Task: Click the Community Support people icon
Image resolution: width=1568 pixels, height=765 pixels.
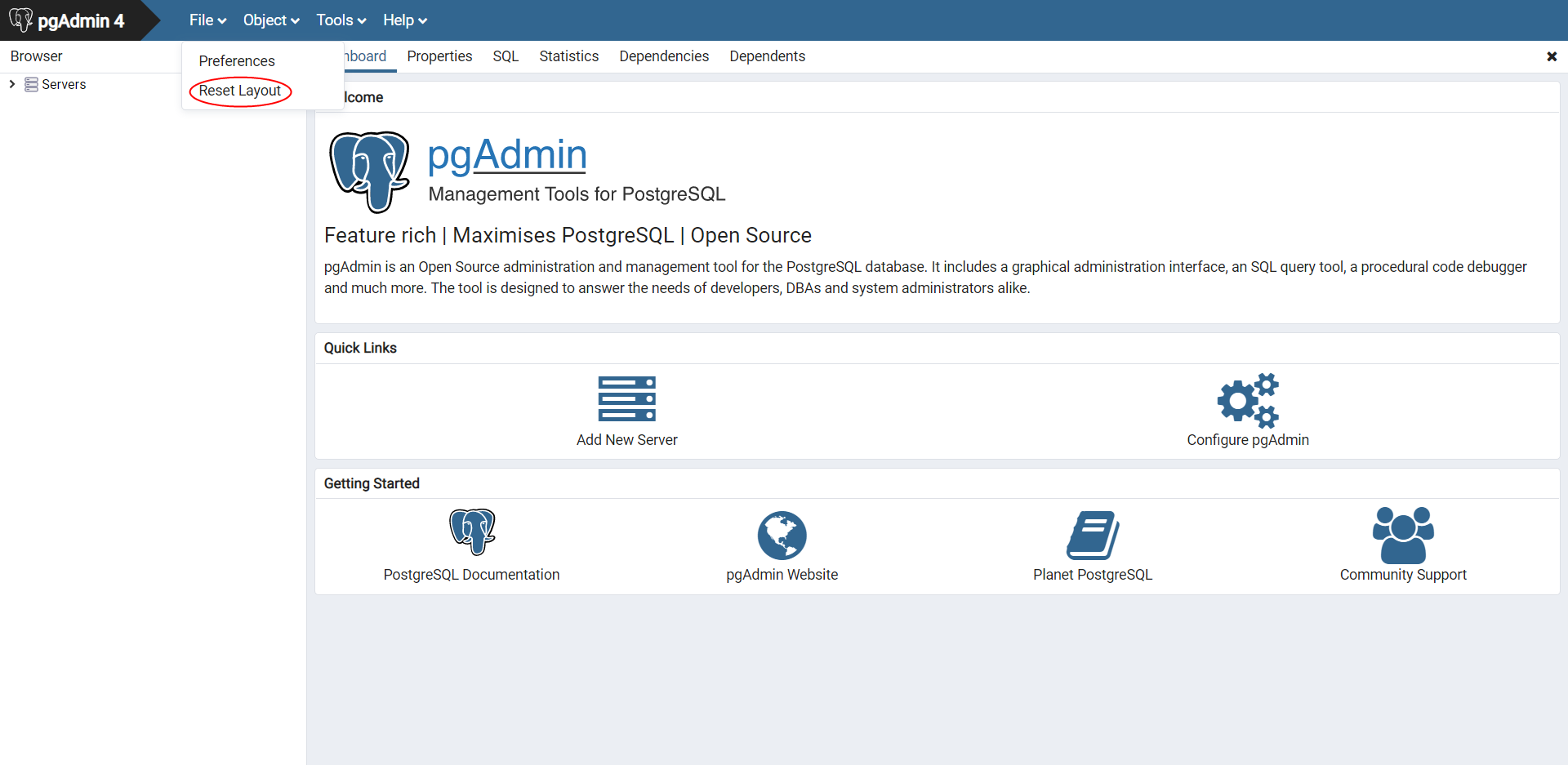Action: [x=1403, y=535]
